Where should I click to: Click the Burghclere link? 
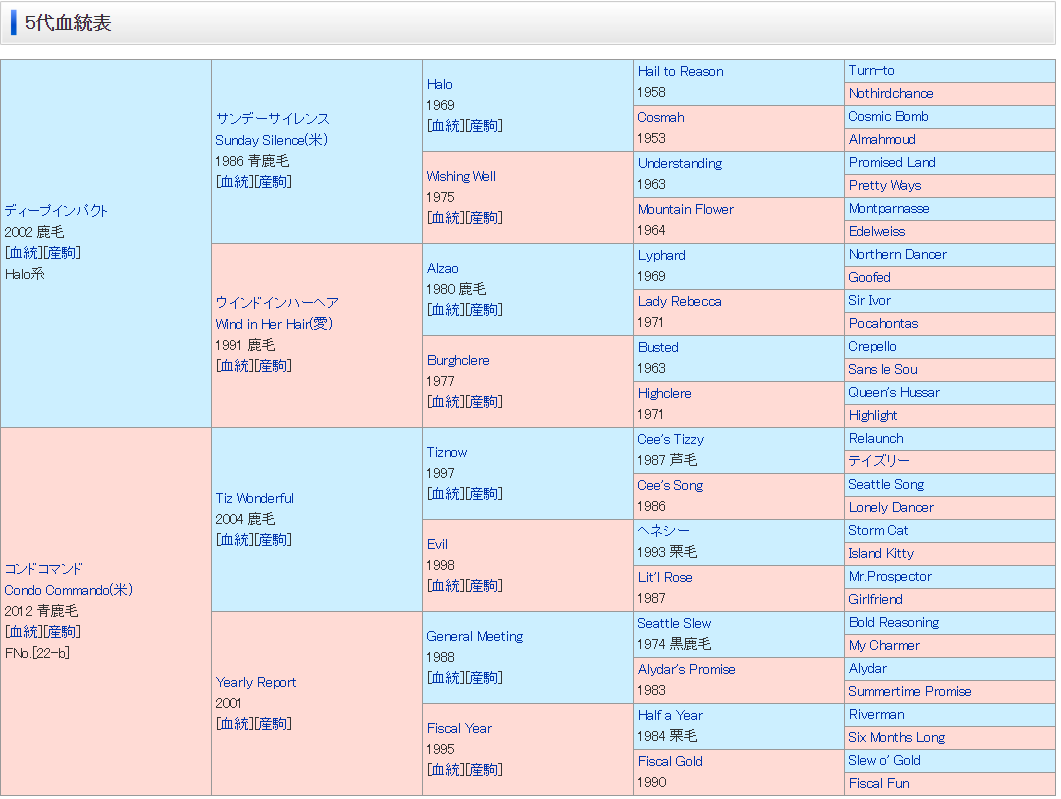point(458,361)
